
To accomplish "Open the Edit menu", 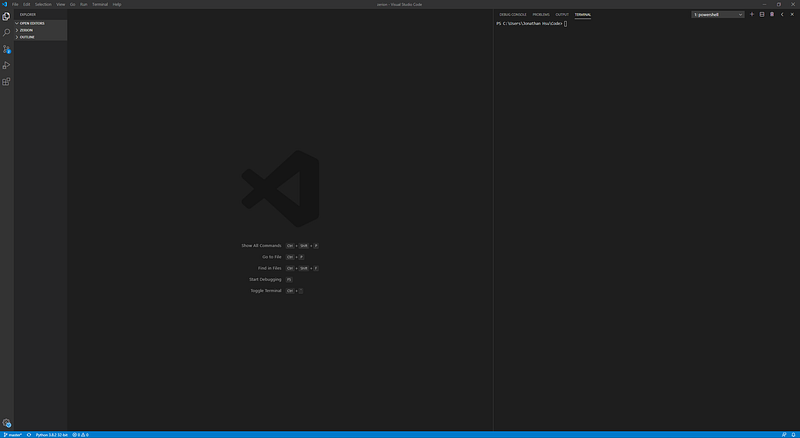I will (27, 4).
